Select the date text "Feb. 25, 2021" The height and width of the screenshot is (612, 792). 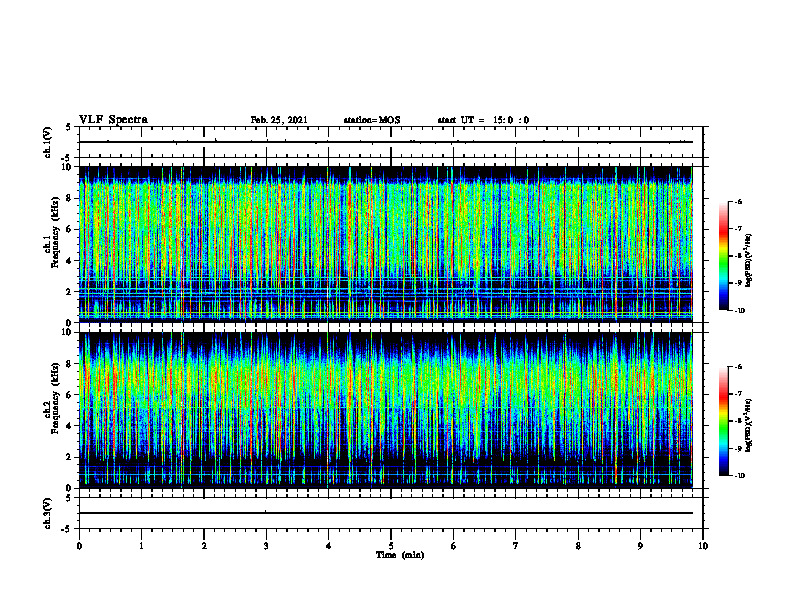[x=279, y=120]
